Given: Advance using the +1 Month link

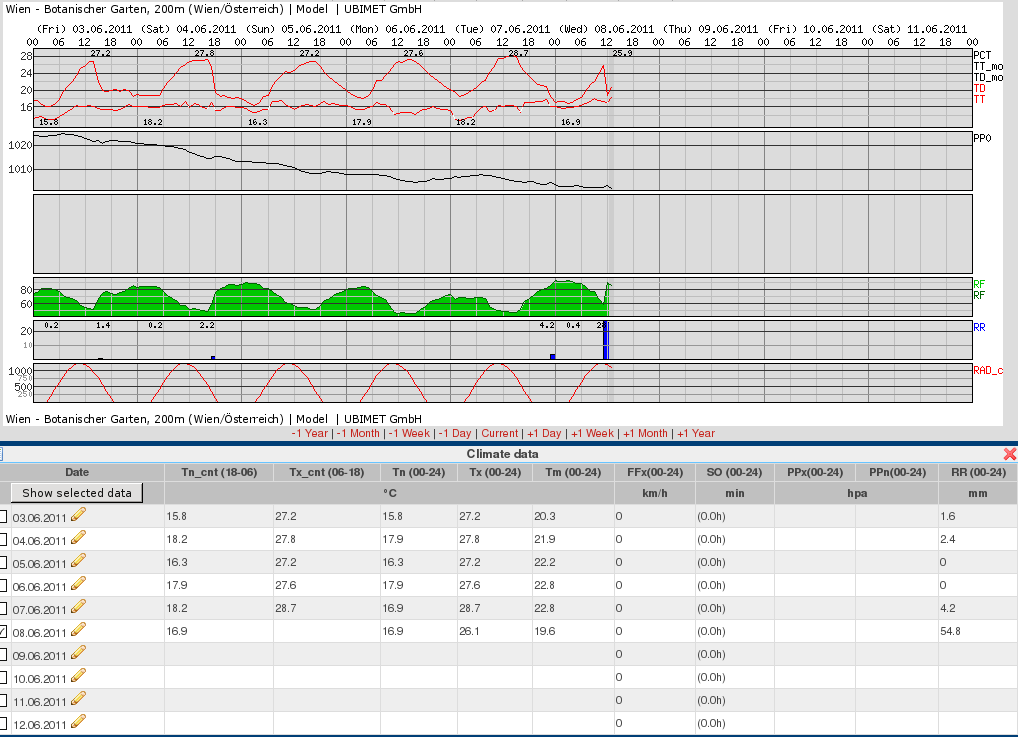Looking at the screenshot, I should click(x=645, y=433).
